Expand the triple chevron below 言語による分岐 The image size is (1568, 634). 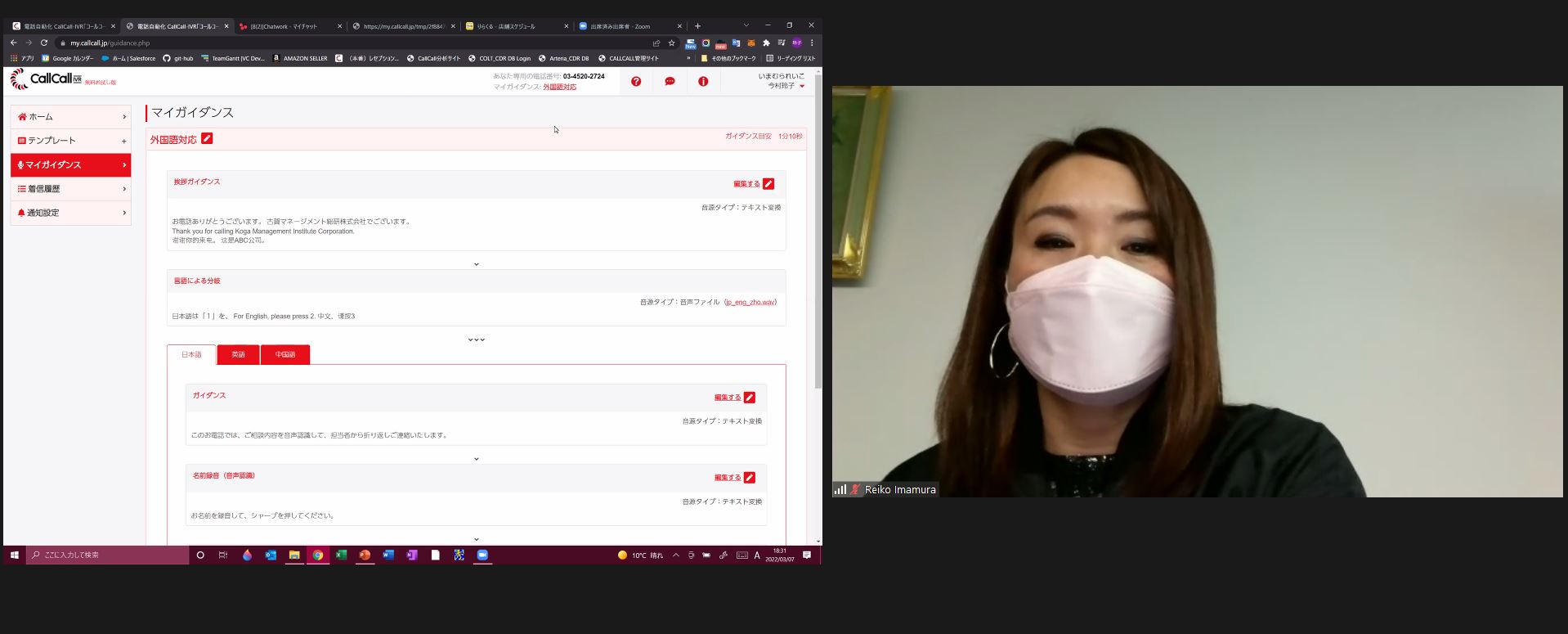pos(477,339)
